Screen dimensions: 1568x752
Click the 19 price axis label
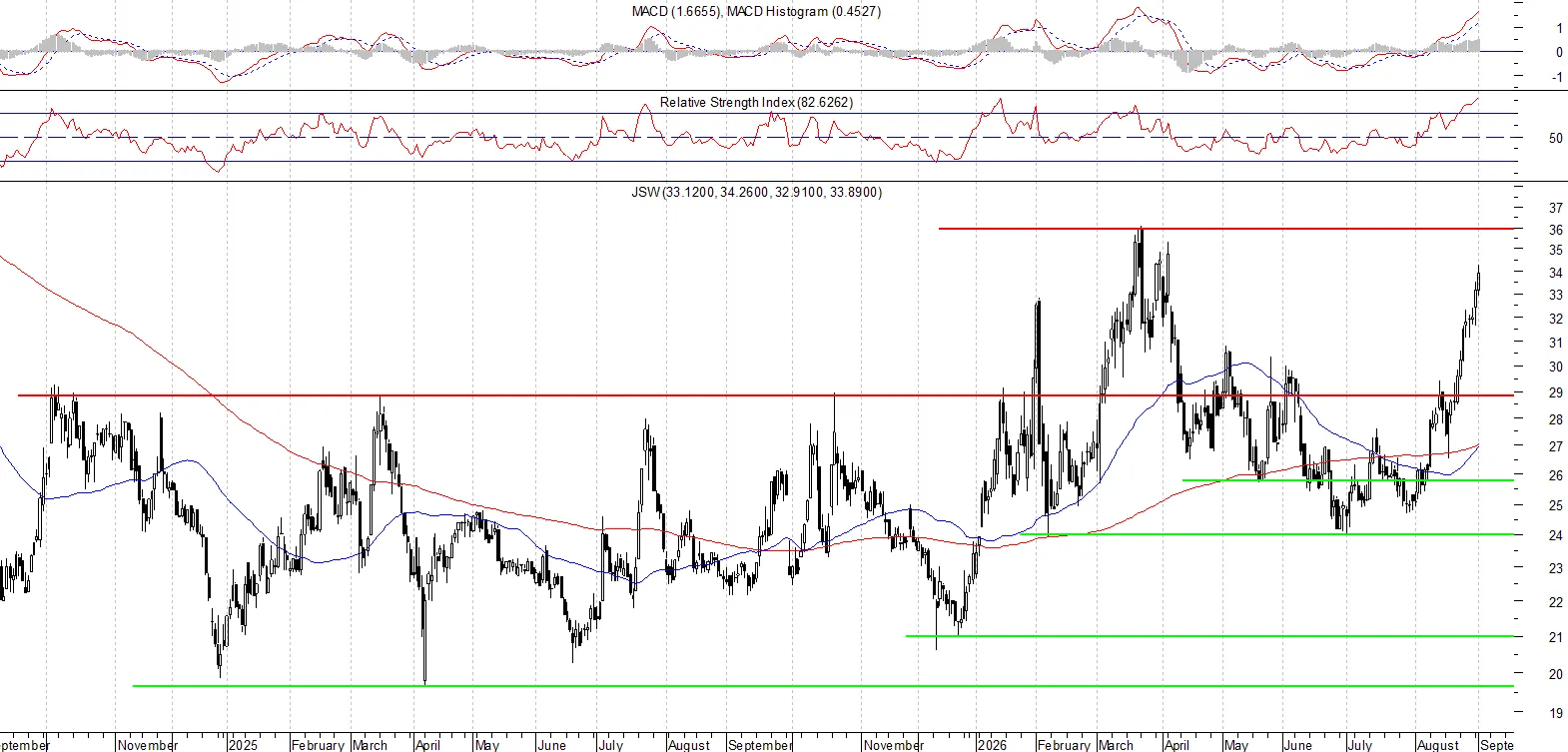[x=1556, y=713]
